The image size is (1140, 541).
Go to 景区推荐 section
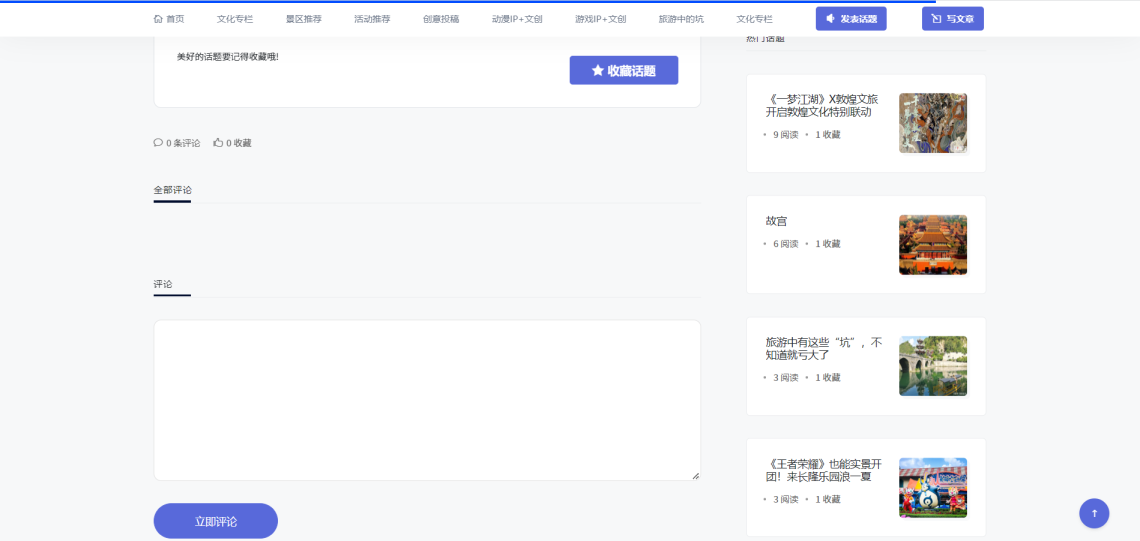(x=304, y=19)
